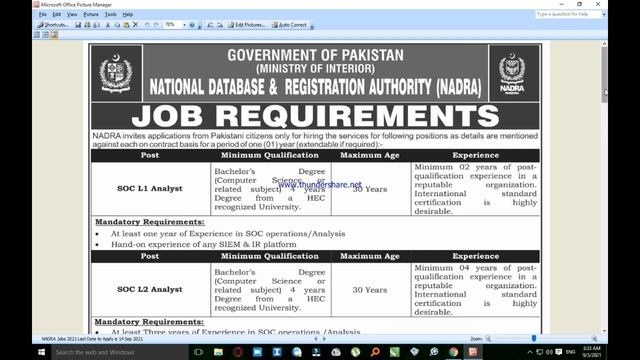
Task: Click the zoom slider handle
Action: tap(534, 338)
